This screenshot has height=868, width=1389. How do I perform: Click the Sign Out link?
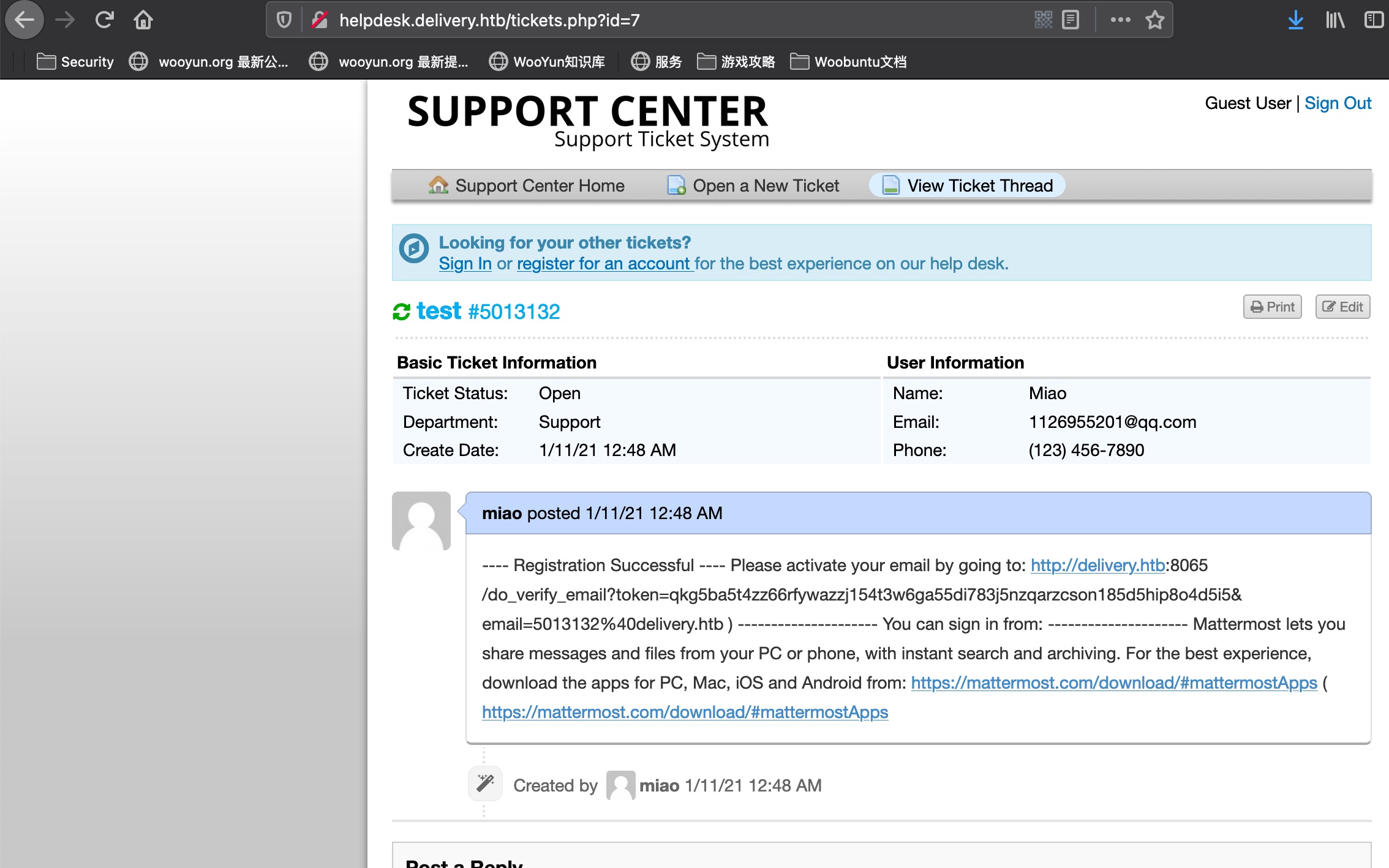[x=1338, y=103]
